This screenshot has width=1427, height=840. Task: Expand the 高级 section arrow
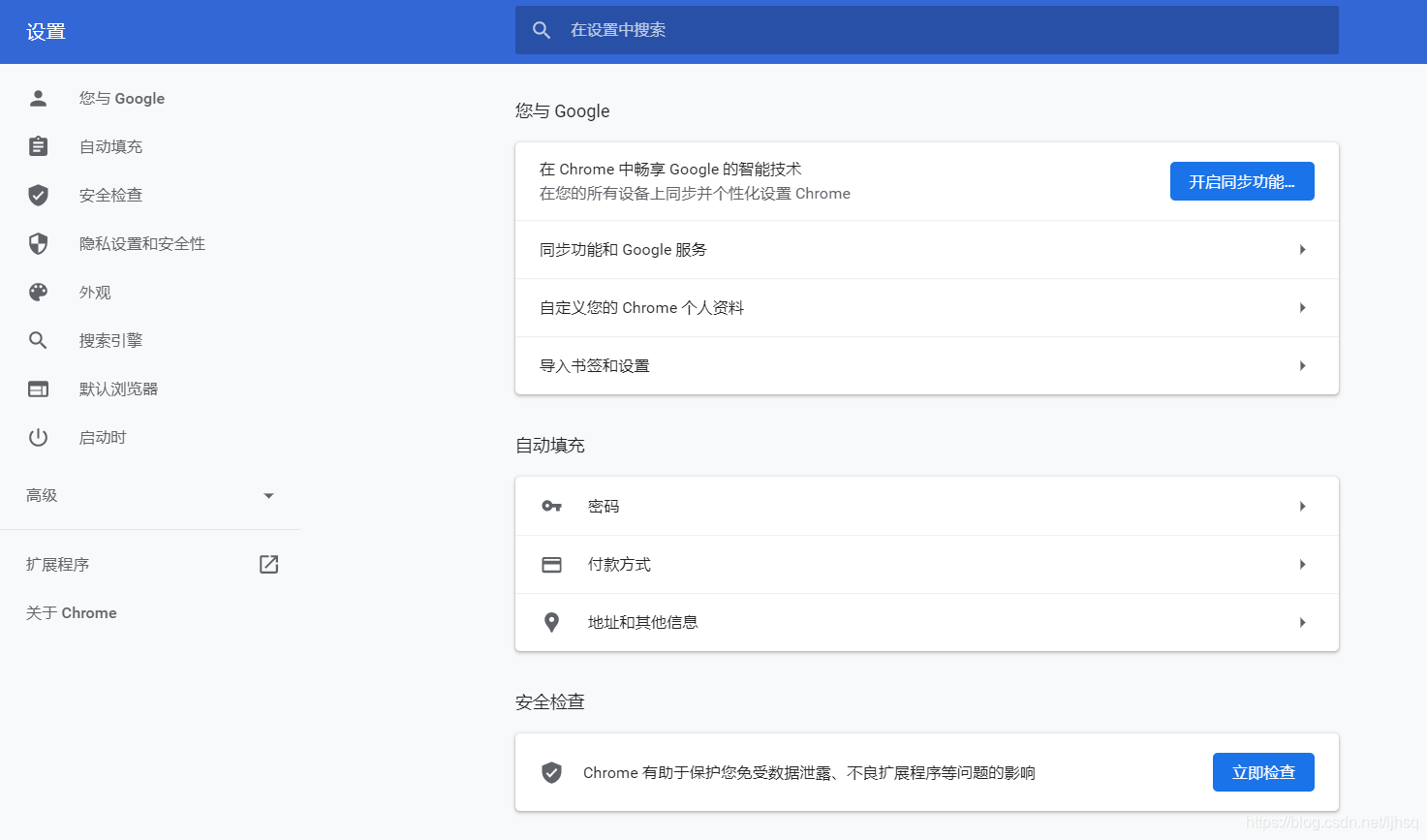pyautogui.click(x=268, y=495)
